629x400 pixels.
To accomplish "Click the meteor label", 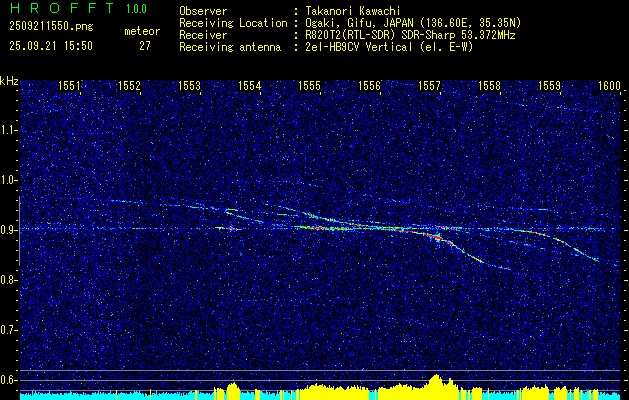I will 142,31.
